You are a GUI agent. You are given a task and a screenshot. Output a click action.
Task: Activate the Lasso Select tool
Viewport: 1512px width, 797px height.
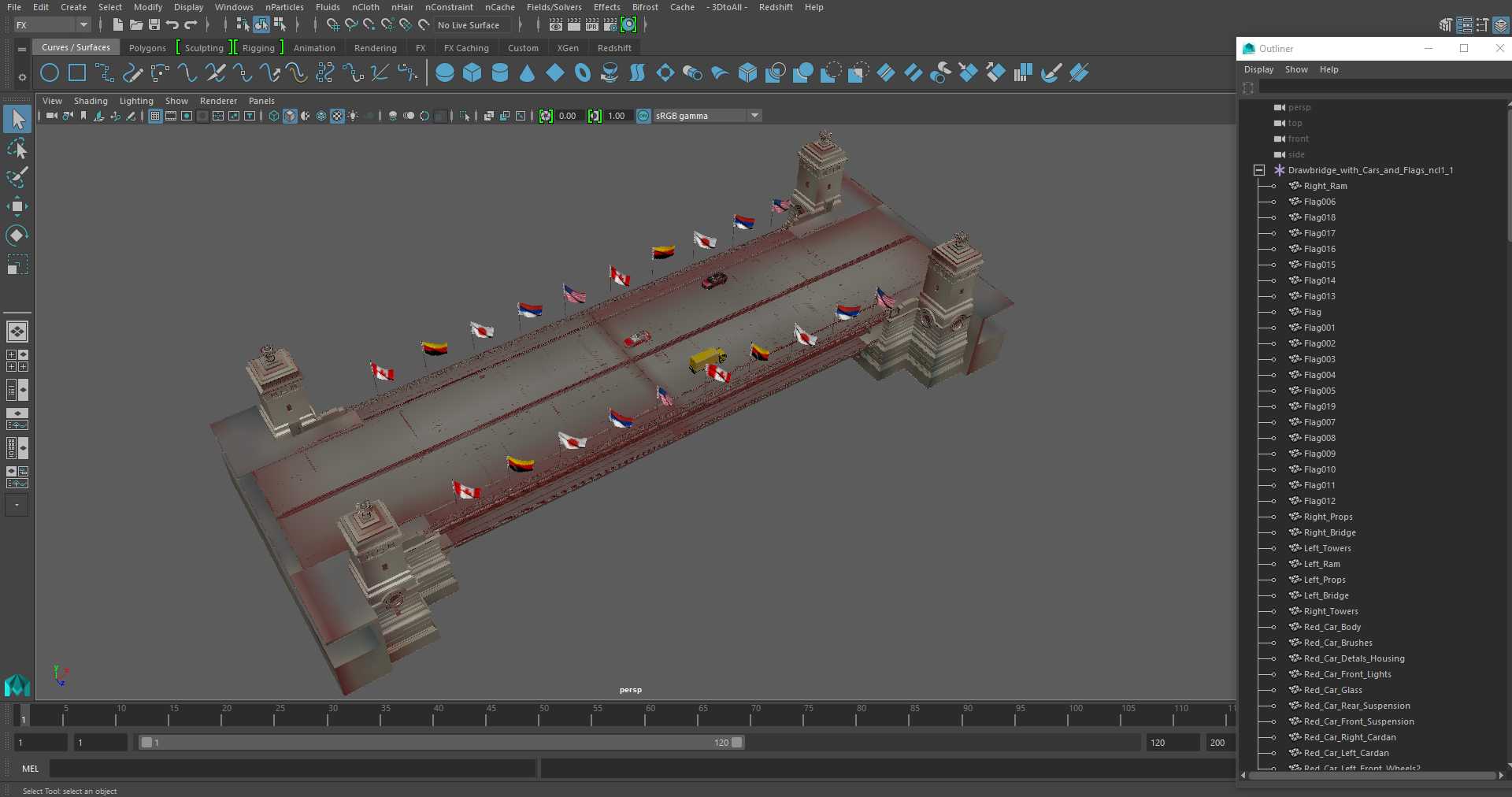point(17,149)
